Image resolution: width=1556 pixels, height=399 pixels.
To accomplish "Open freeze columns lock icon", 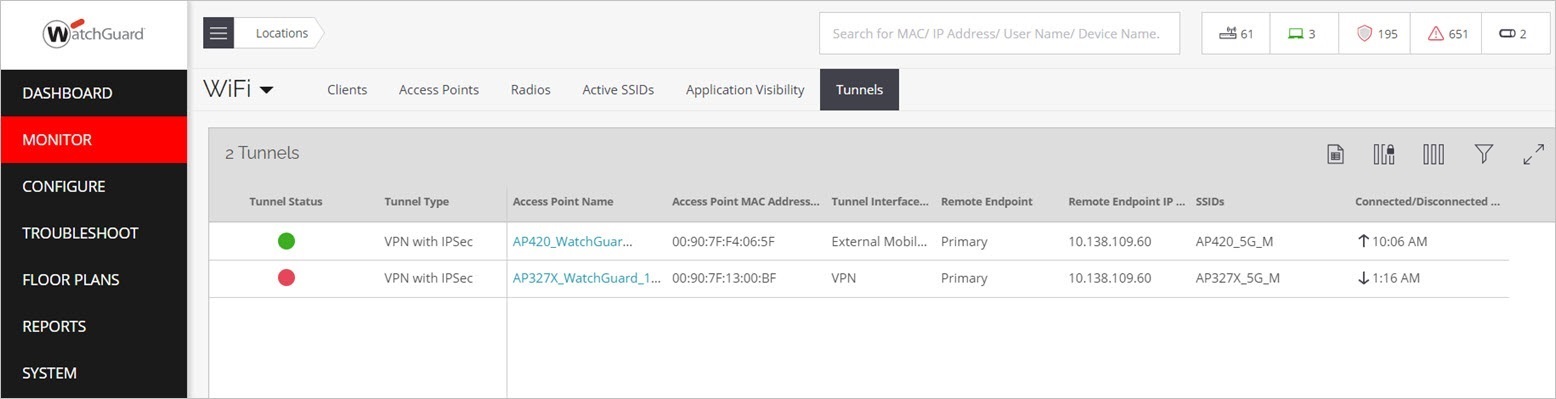I will click(1384, 154).
